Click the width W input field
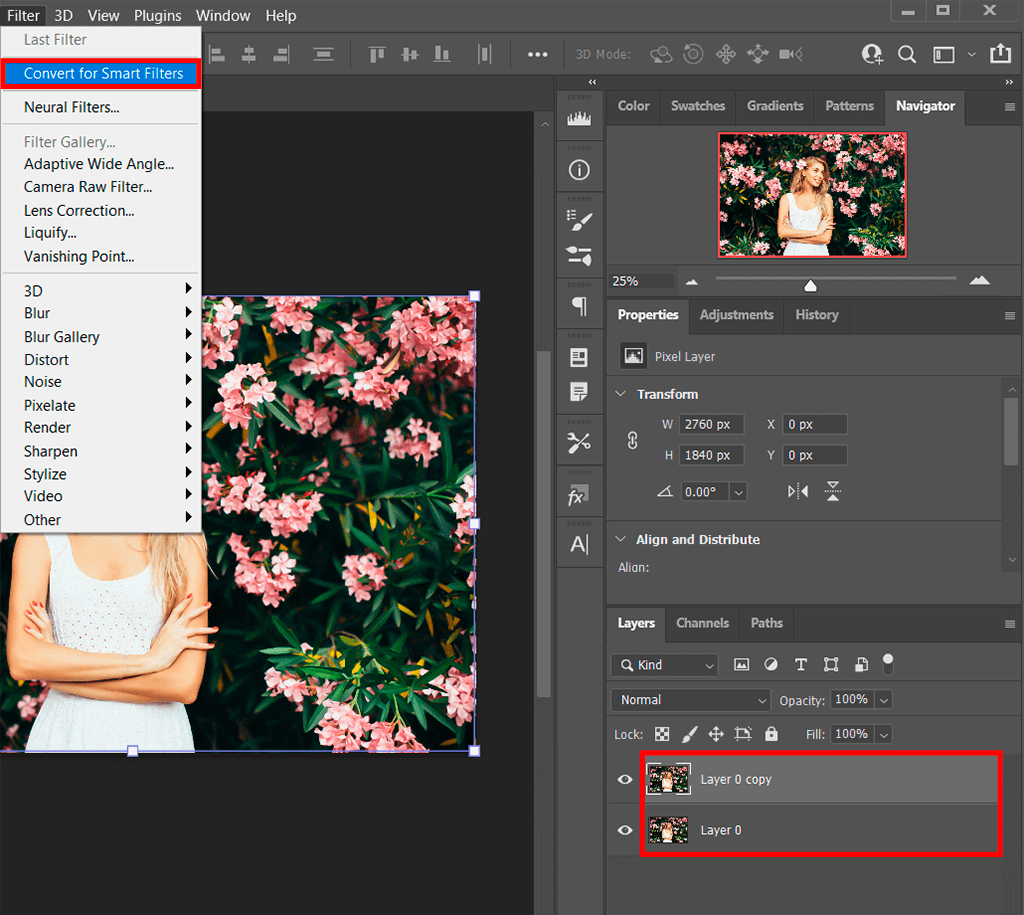The width and height of the screenshot is (1024, 915). [x=709, y=424]
